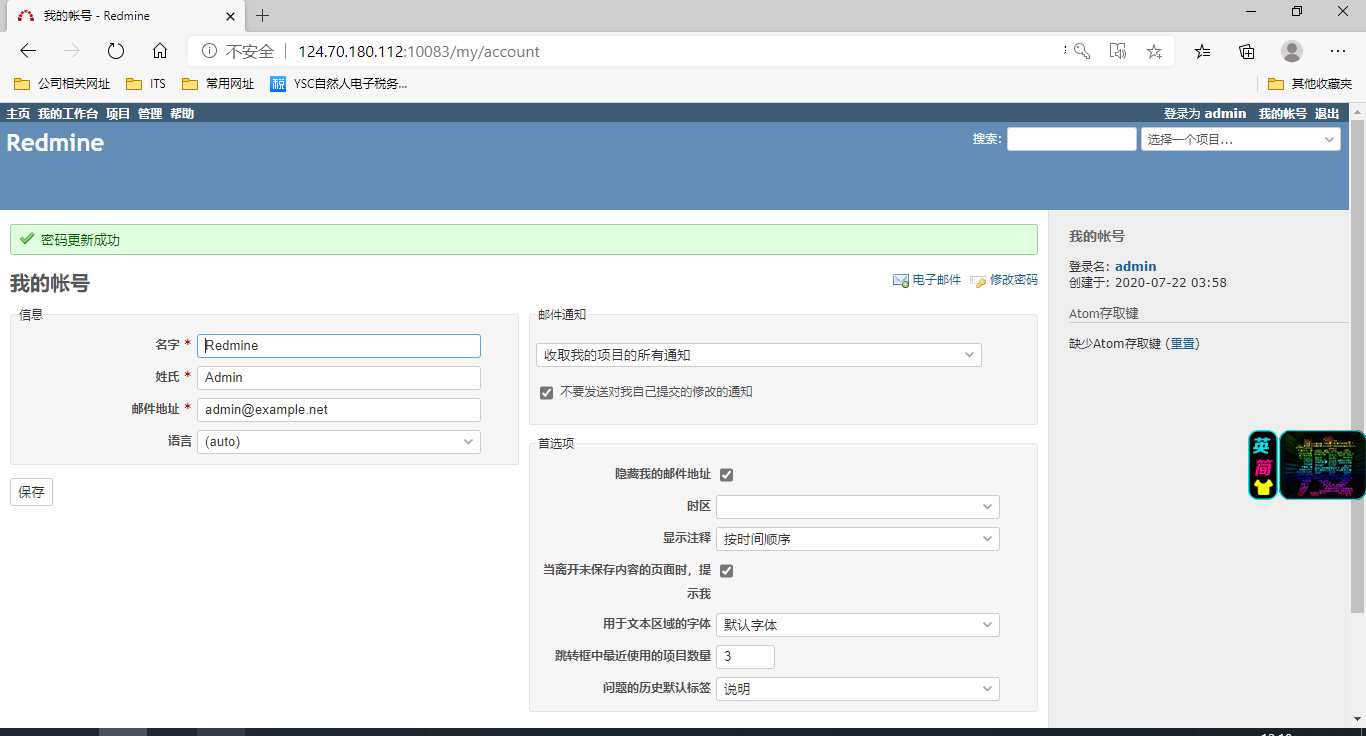The image size is (1366, 736).
Task: Open saved passwords key icon
Action: (x=1081, y=51)
